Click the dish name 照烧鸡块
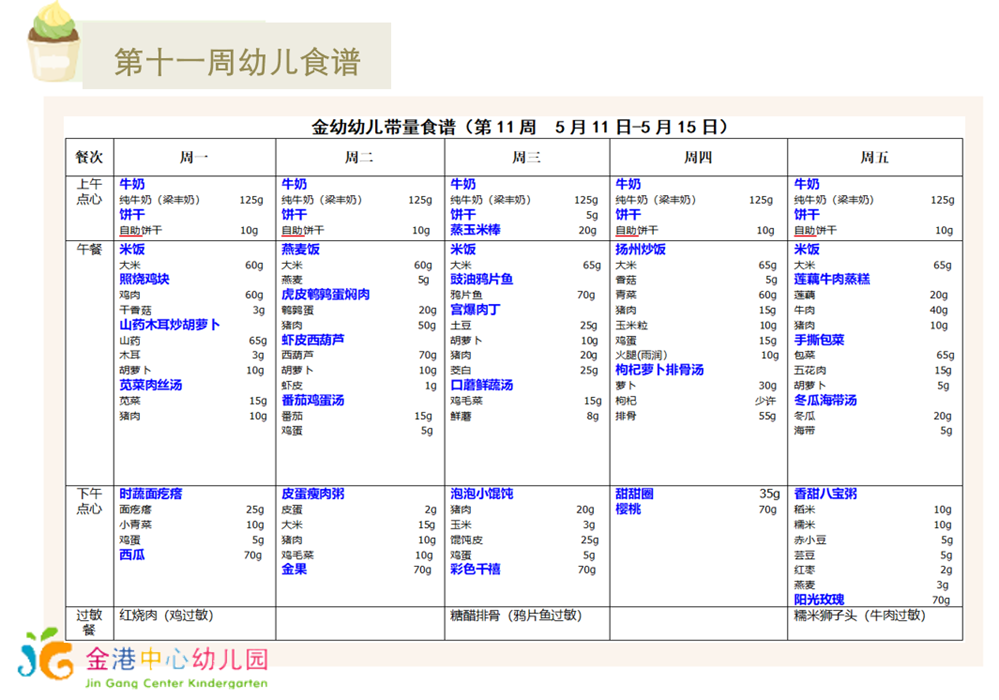999x700 pixels. 145,279
